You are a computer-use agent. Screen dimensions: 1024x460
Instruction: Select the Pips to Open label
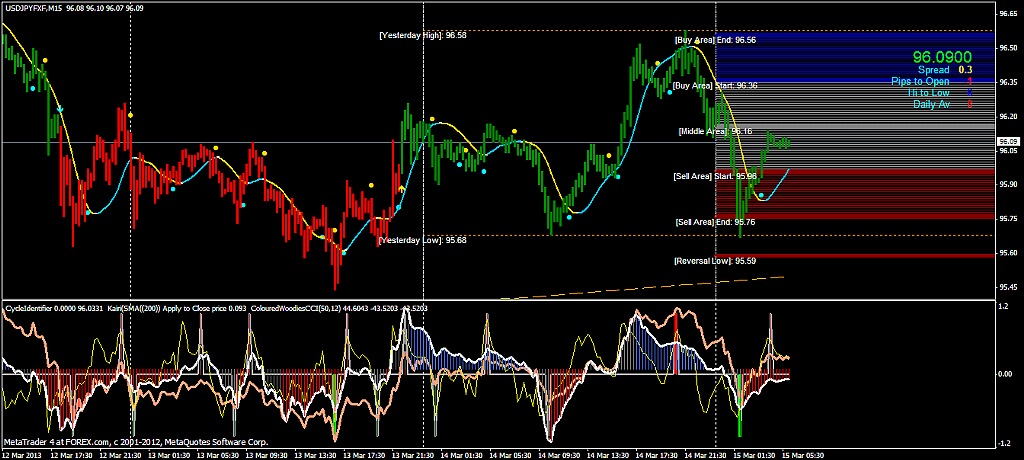point(920,82)
